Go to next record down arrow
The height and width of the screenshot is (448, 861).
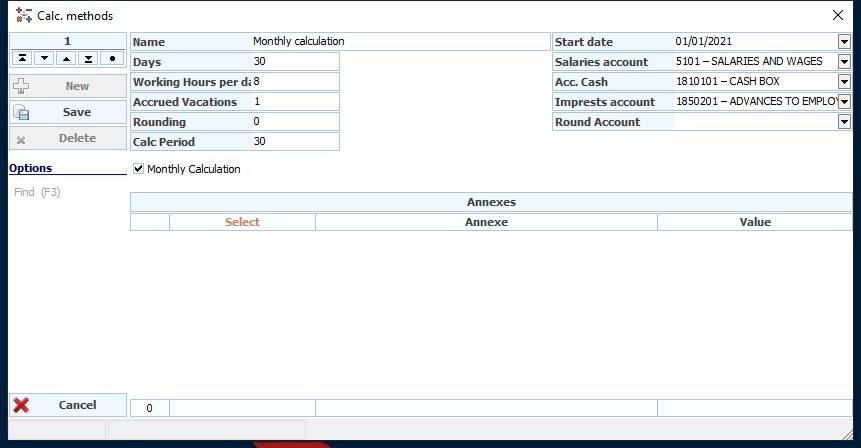tap(44, 58)
